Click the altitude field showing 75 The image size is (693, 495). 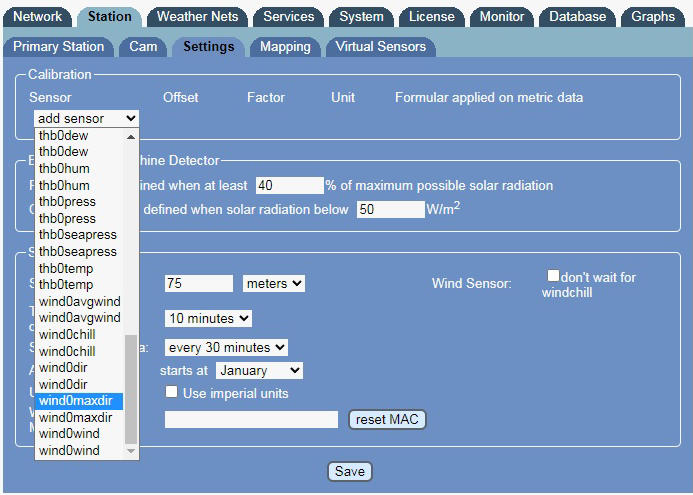click(x=199, y=283)
